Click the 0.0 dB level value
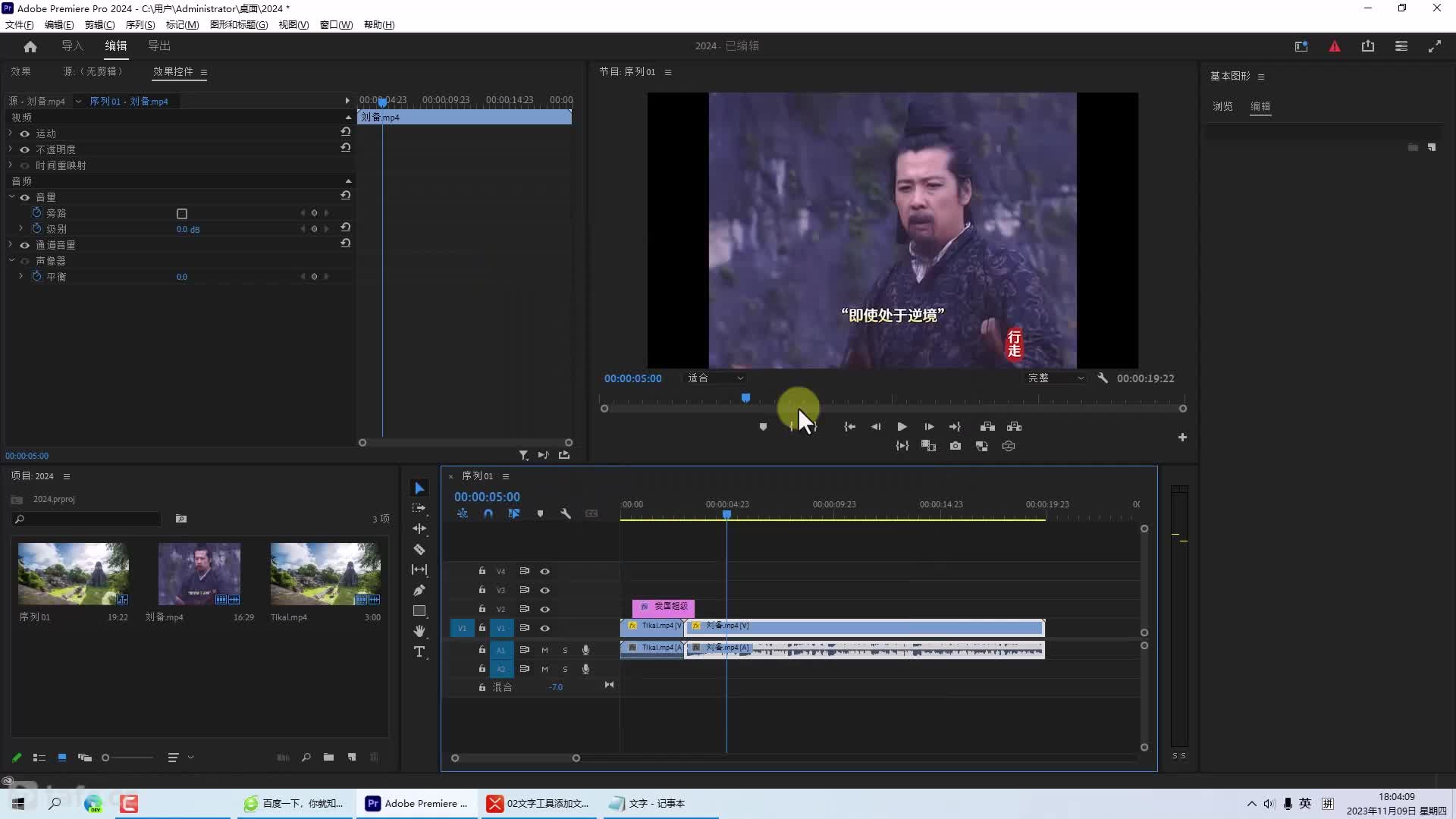 click(x=188, y=229)
